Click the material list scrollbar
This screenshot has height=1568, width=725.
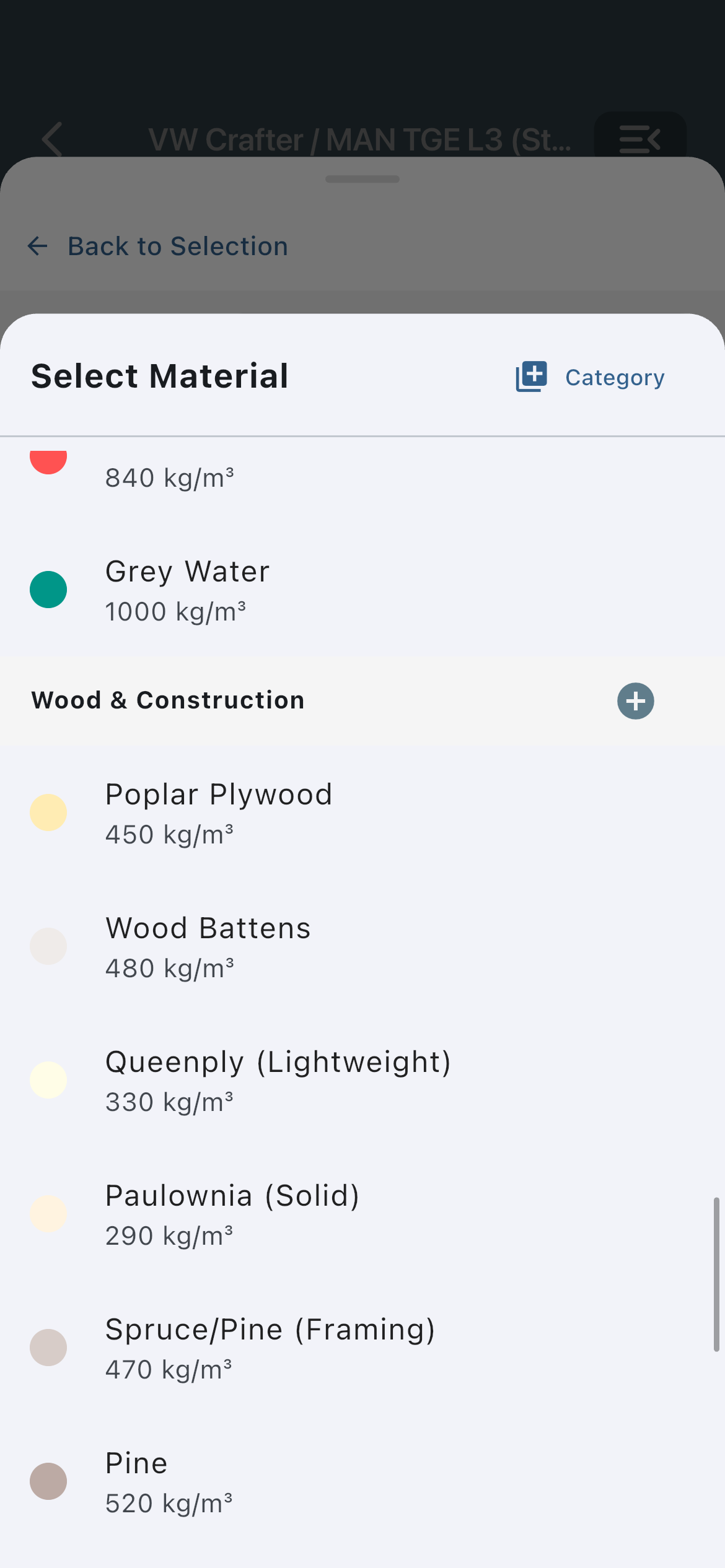pos(716,1274)
